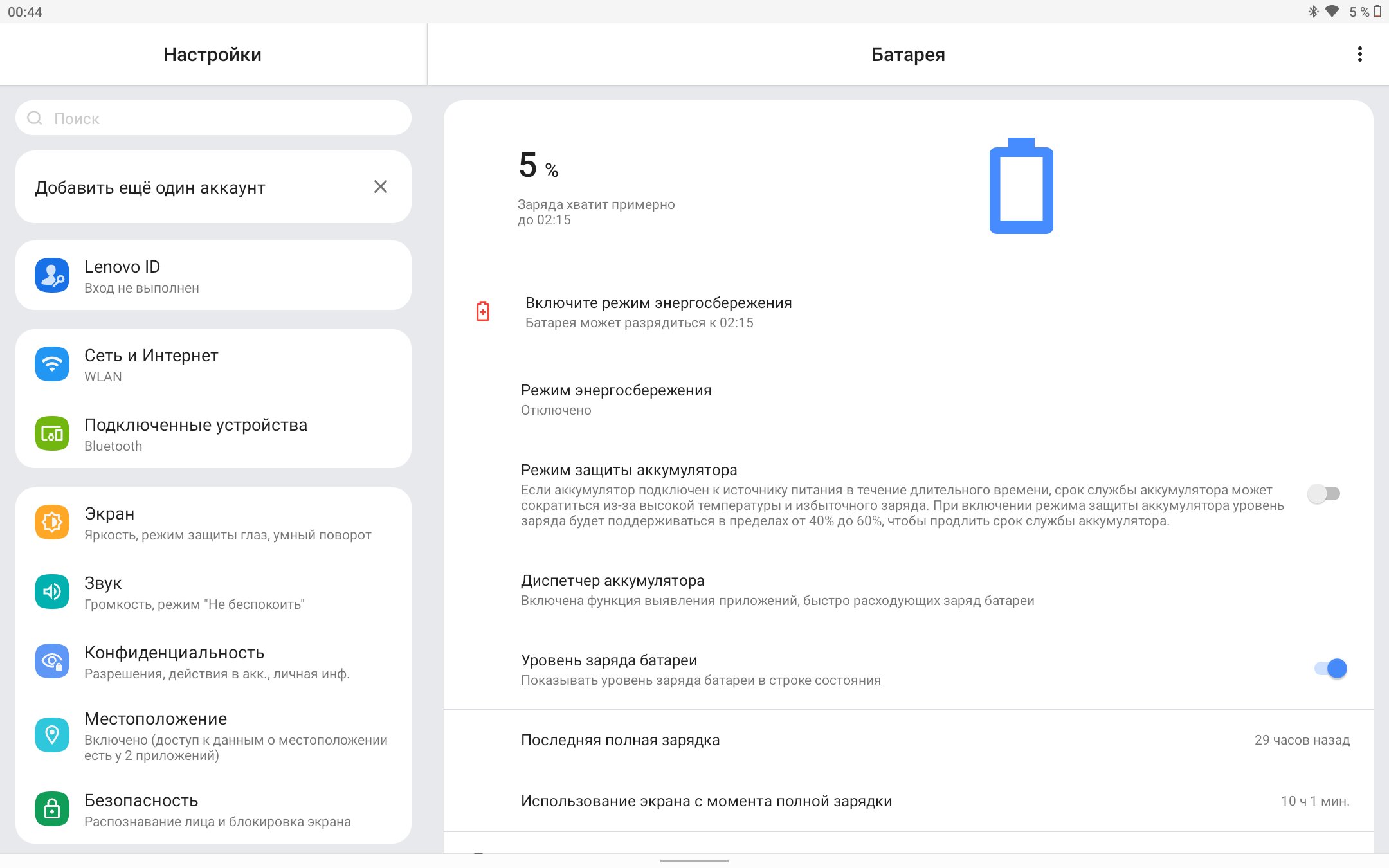1389x868 pixels.
Task: Tap the green Безопасность lock icon
Action: point(52,809)
